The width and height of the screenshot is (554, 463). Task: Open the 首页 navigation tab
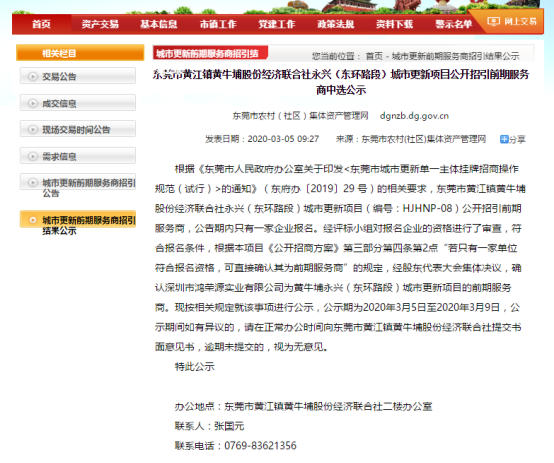[42, 24]
